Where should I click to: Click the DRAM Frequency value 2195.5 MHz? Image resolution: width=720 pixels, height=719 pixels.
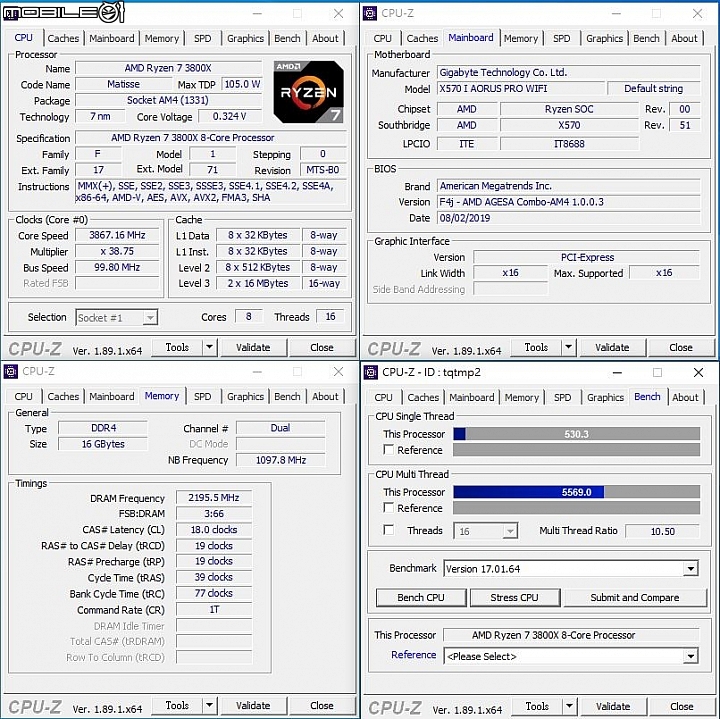(x=214, y=498)
